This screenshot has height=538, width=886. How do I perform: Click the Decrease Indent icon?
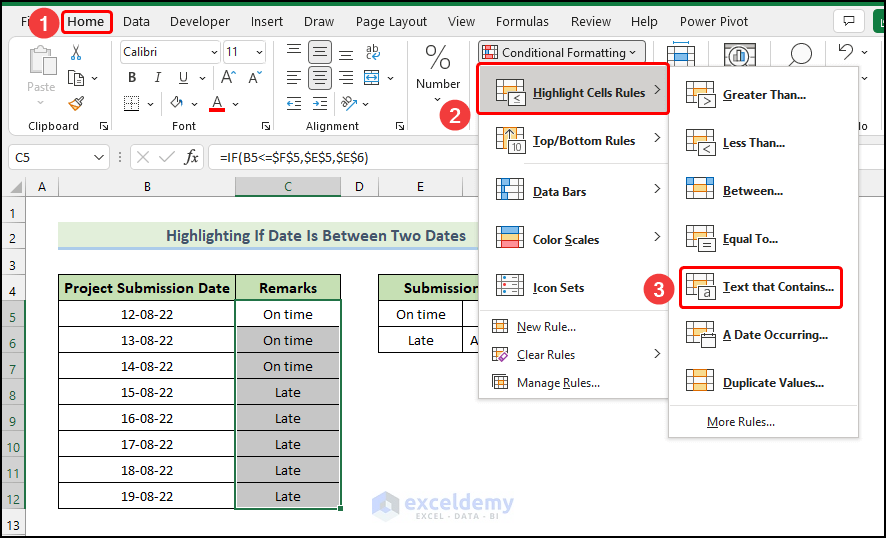[294, 103]
